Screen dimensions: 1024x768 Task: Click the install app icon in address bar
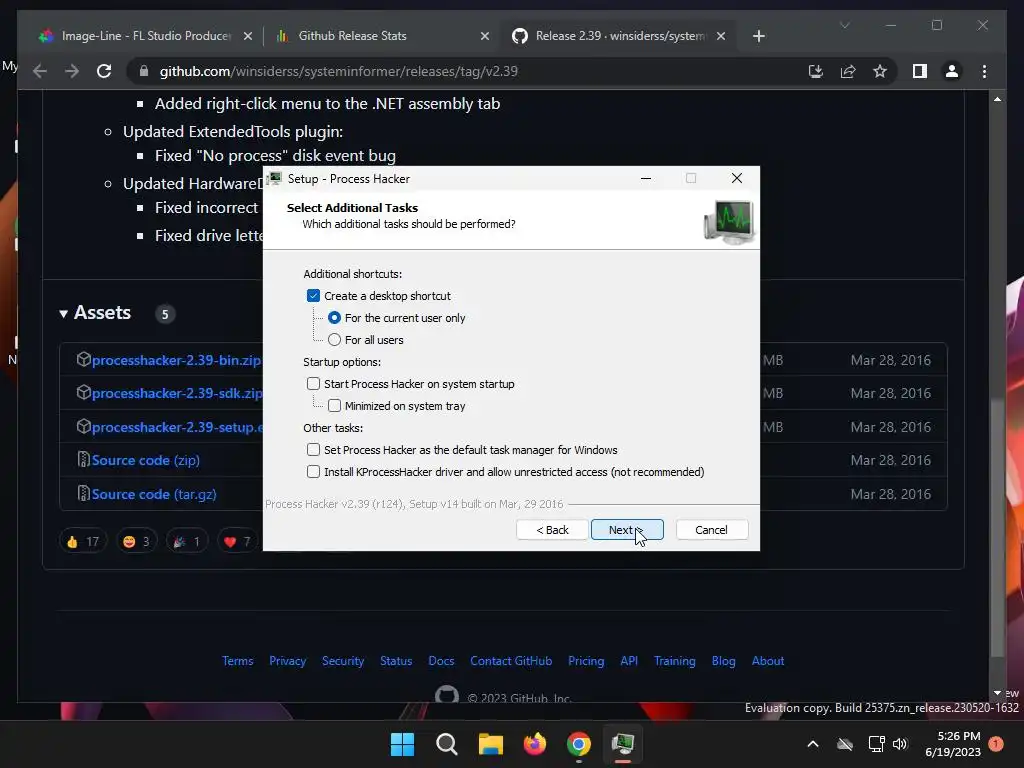pyautogui.click(x=816, y=71)
